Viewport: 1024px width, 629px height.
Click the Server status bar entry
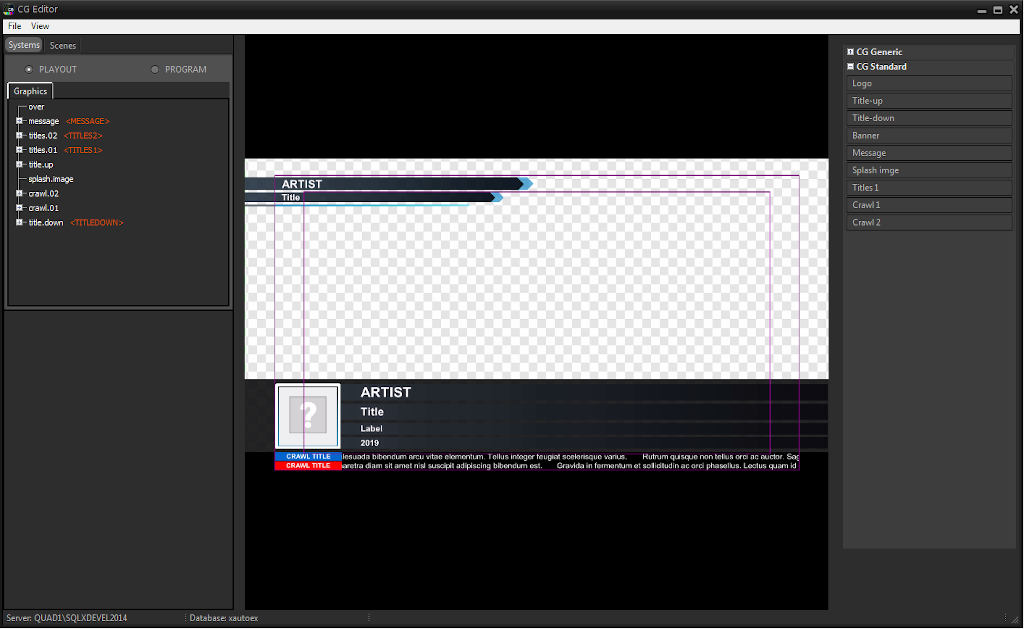pyautogui.click(x=67, y=618)
